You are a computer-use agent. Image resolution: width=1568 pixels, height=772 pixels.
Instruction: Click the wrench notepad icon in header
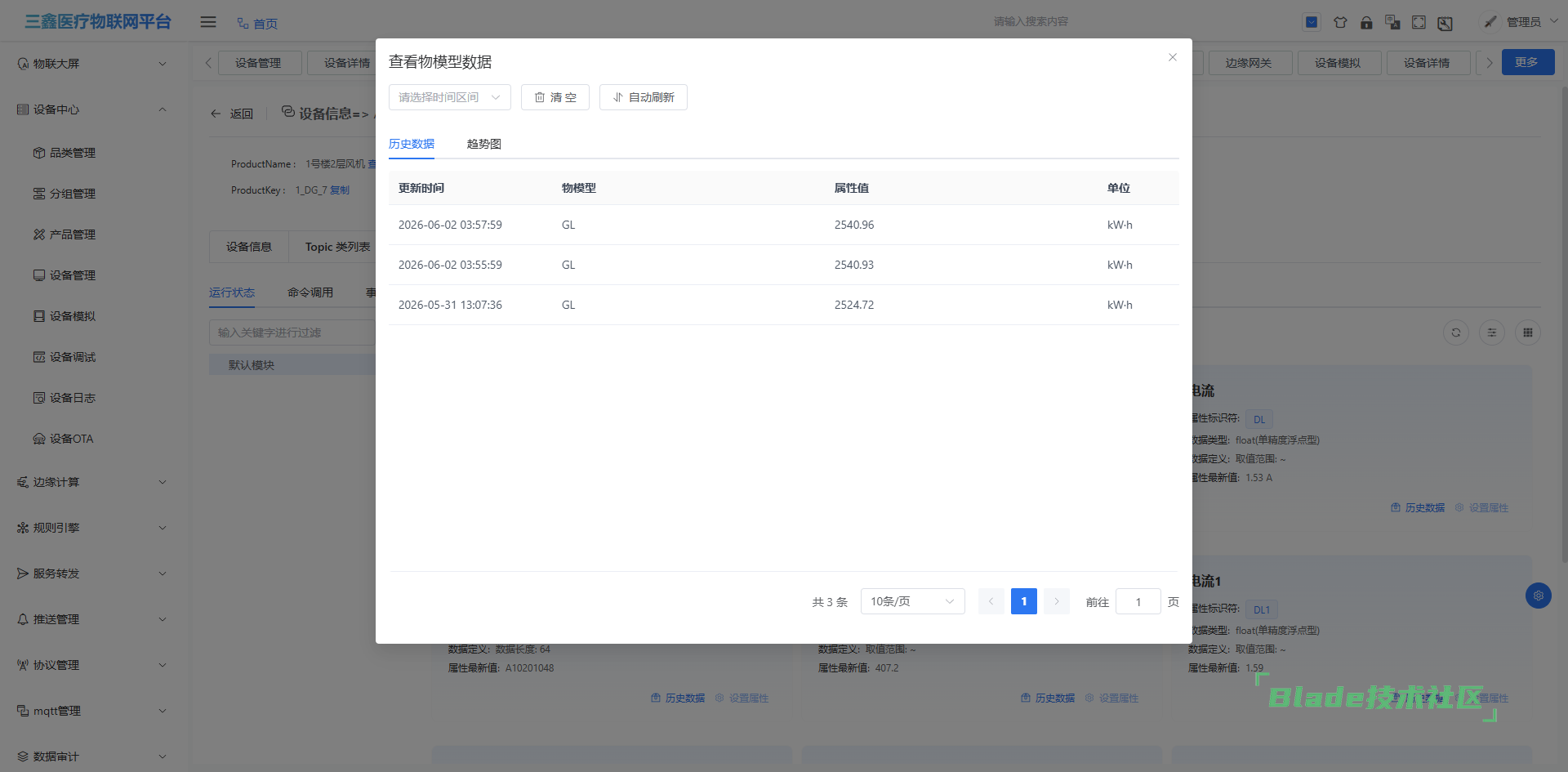1445,23
